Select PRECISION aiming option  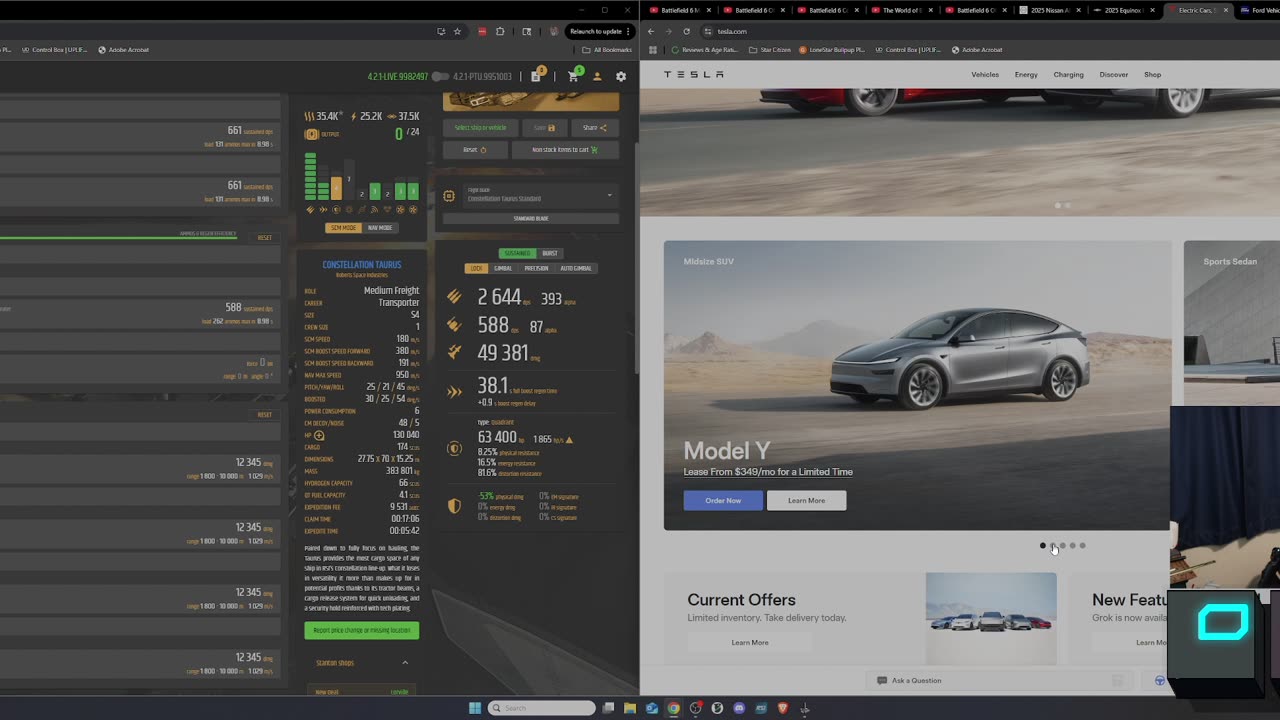click(x=536, y=268)
